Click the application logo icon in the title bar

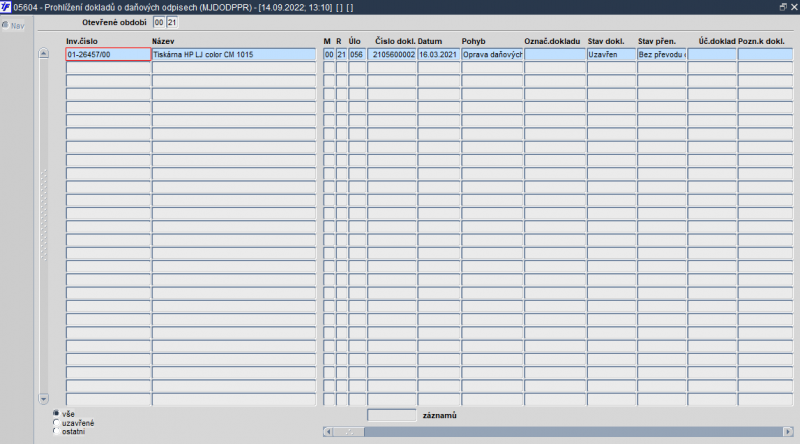coord(6,7)
